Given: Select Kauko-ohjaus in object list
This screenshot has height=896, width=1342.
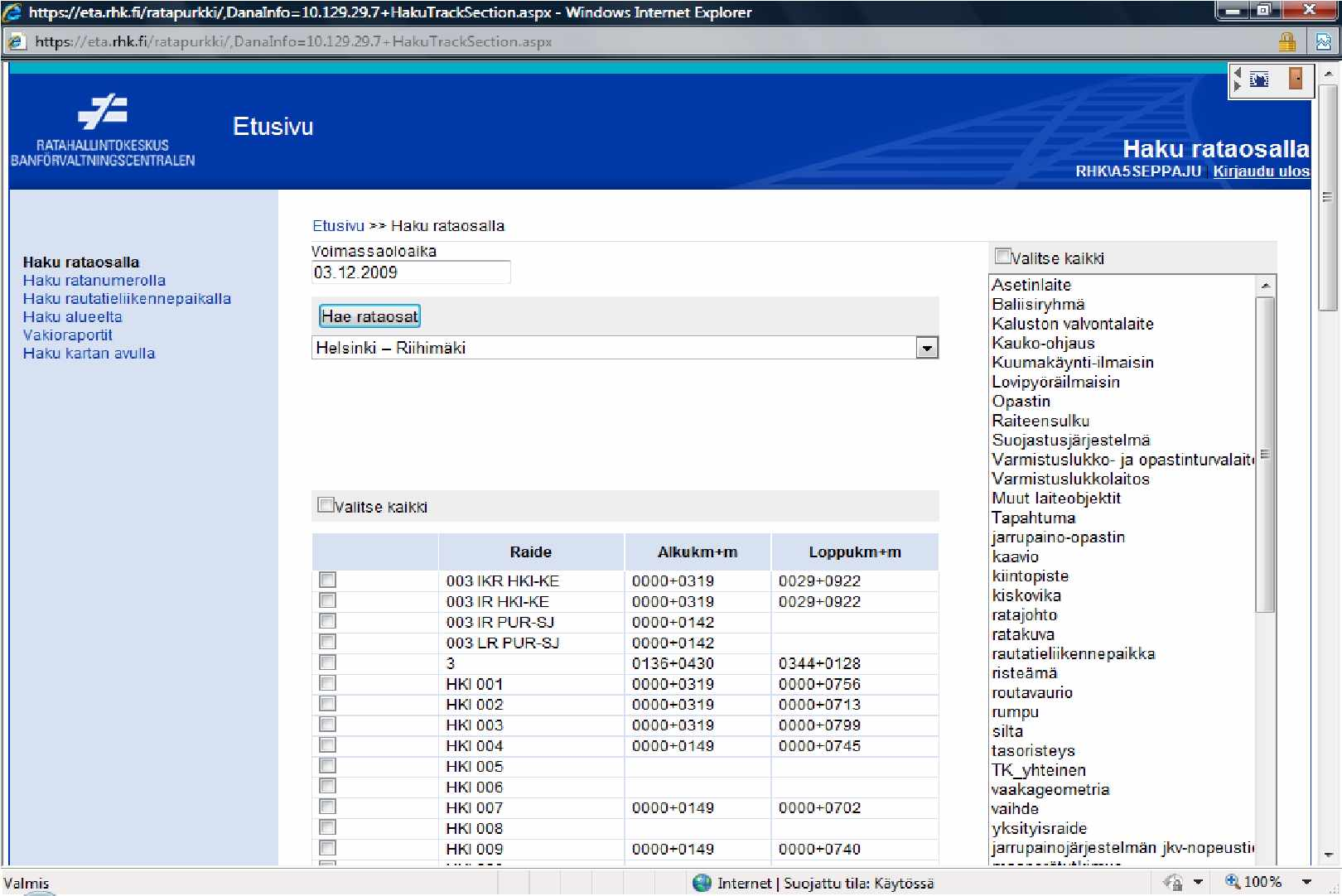Looking at the screenshot, I should coord(1043,343).
